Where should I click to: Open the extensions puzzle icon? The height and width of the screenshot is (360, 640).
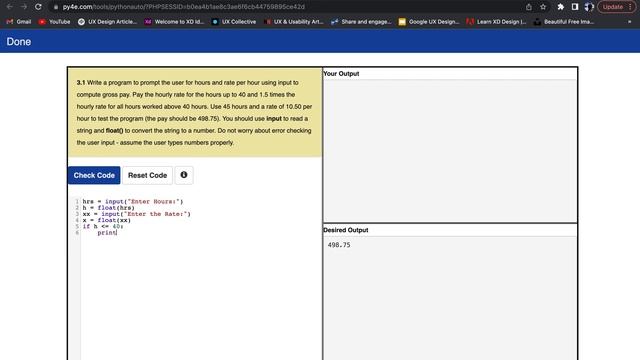(x=560, y=7)
